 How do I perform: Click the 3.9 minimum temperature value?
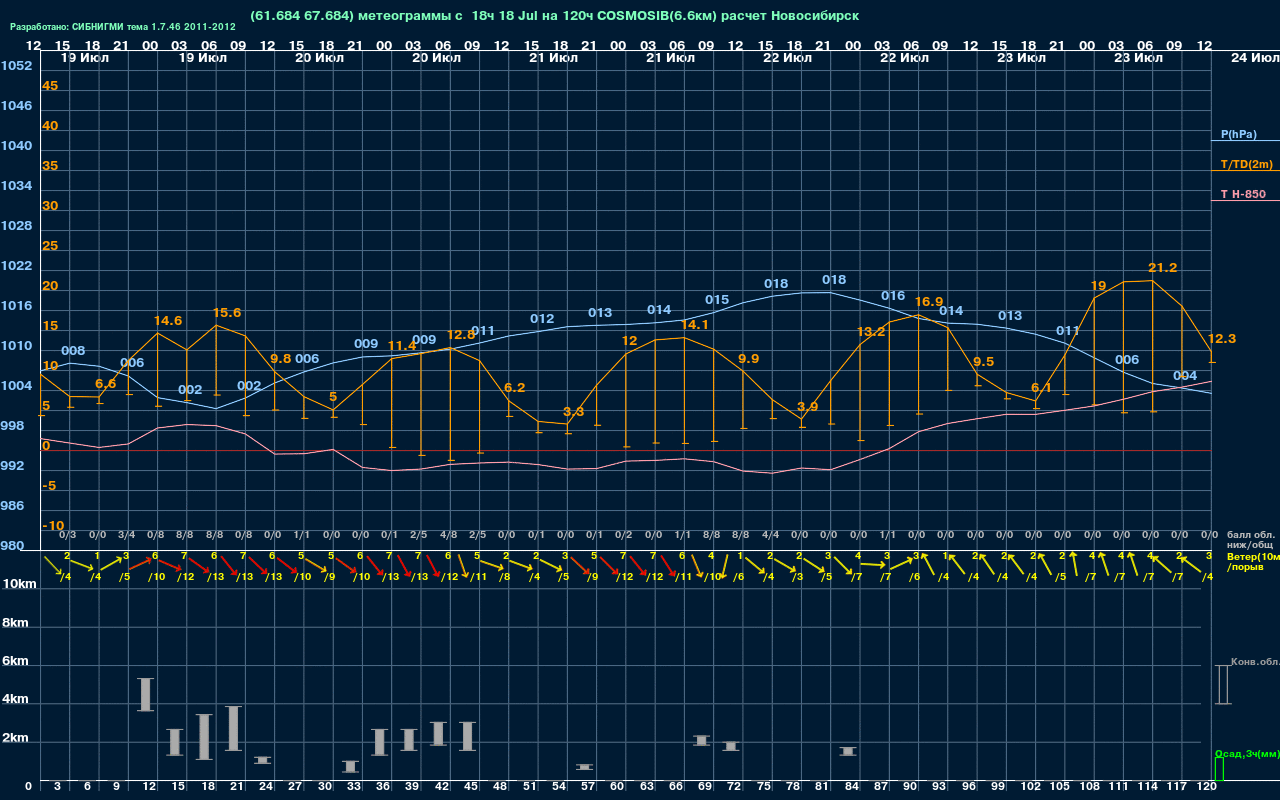[x=808, y=407]
